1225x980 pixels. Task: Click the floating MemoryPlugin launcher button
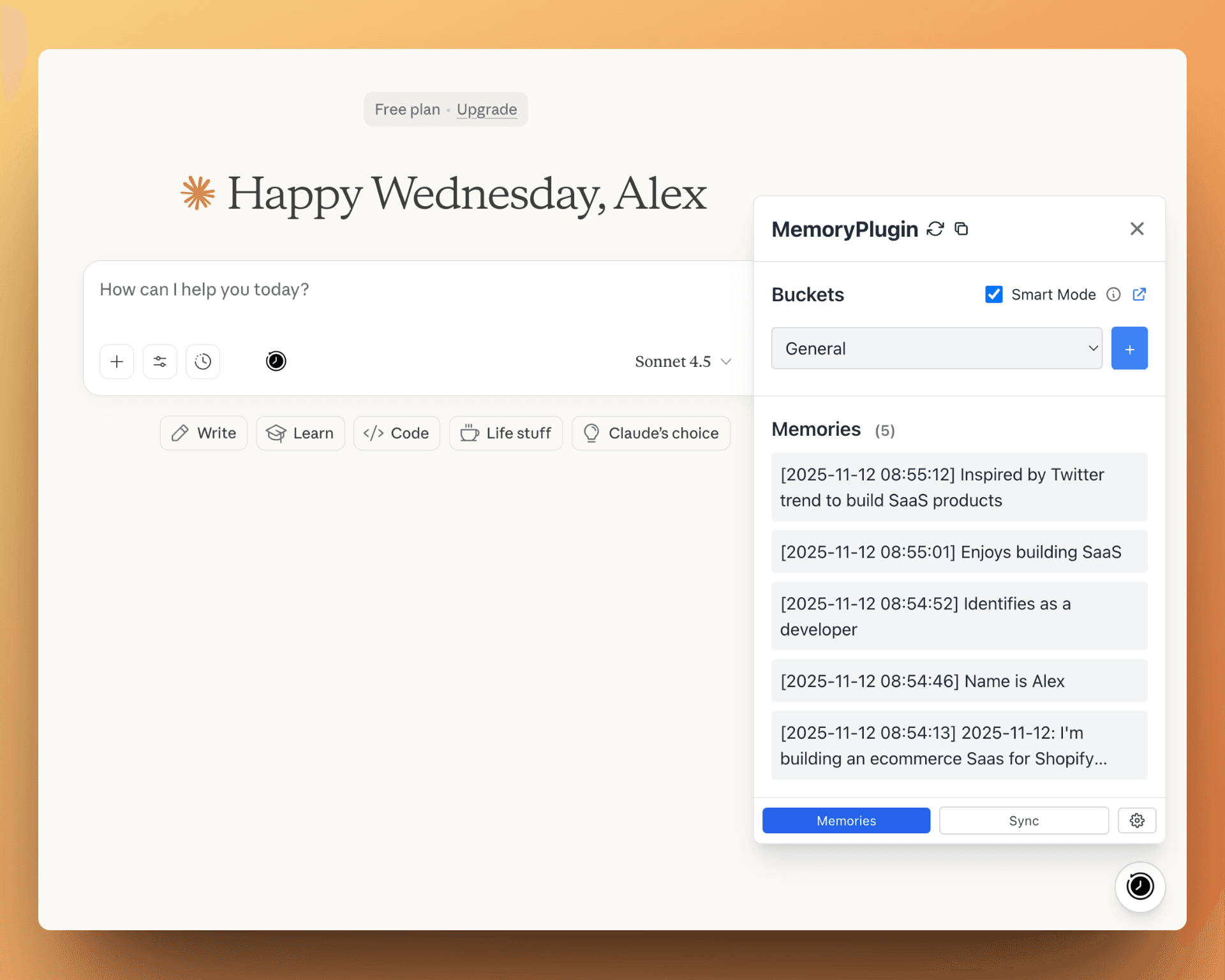tap(1140, 886)
